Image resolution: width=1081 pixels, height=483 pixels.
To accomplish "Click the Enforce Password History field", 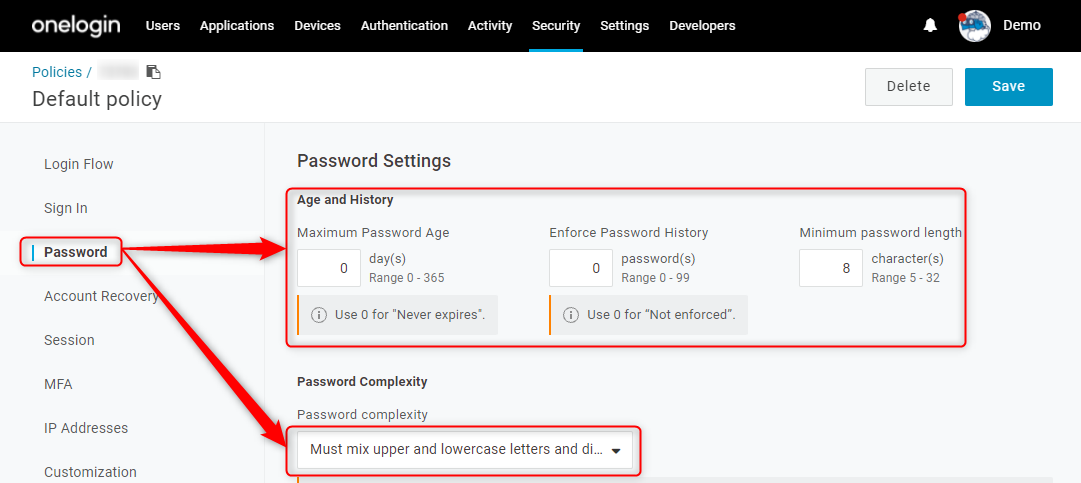I will tap(581, 268).
